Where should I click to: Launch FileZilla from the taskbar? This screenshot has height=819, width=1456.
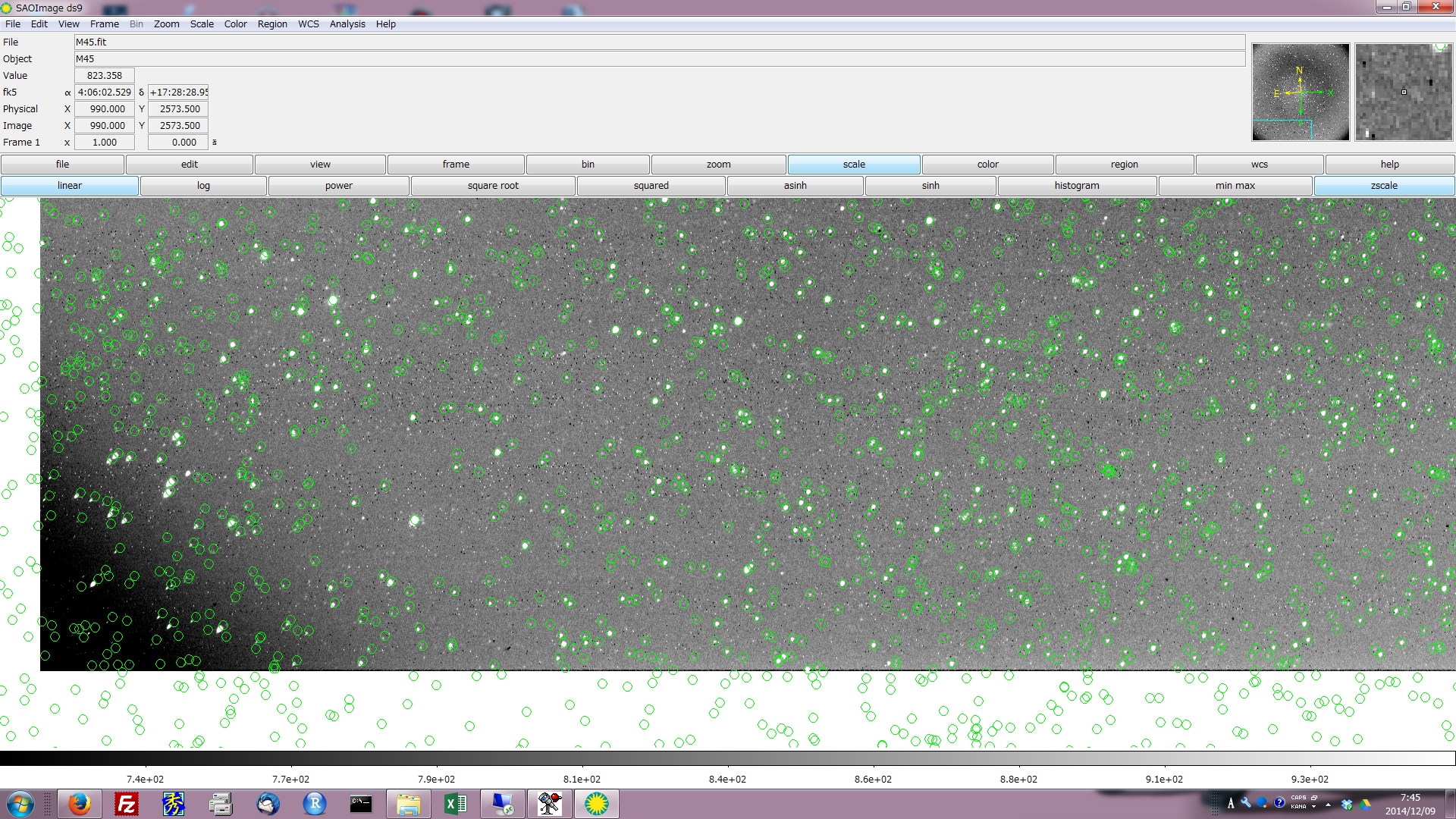pyautogui.click(x=126, y=804)
